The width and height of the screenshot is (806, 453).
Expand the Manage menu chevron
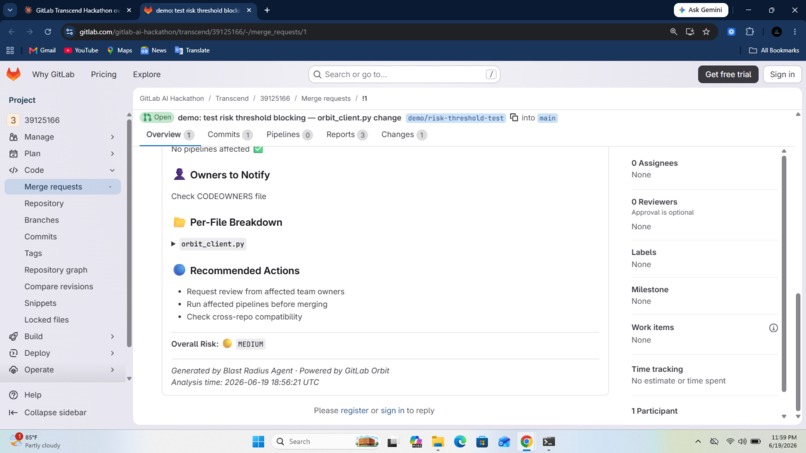point(112,137)
